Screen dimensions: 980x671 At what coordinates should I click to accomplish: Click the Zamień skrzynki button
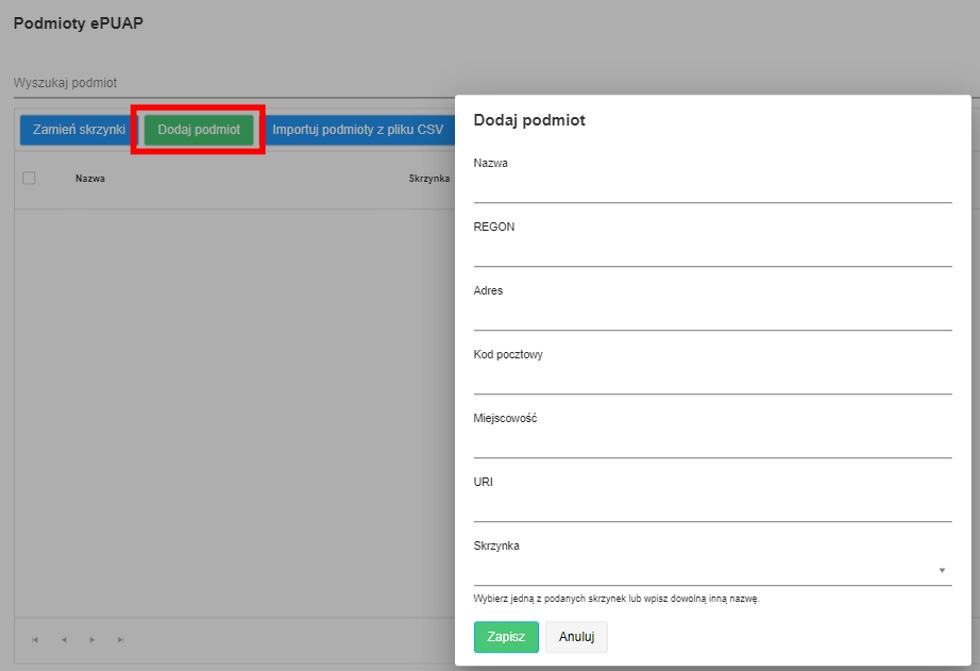point(79,129)
